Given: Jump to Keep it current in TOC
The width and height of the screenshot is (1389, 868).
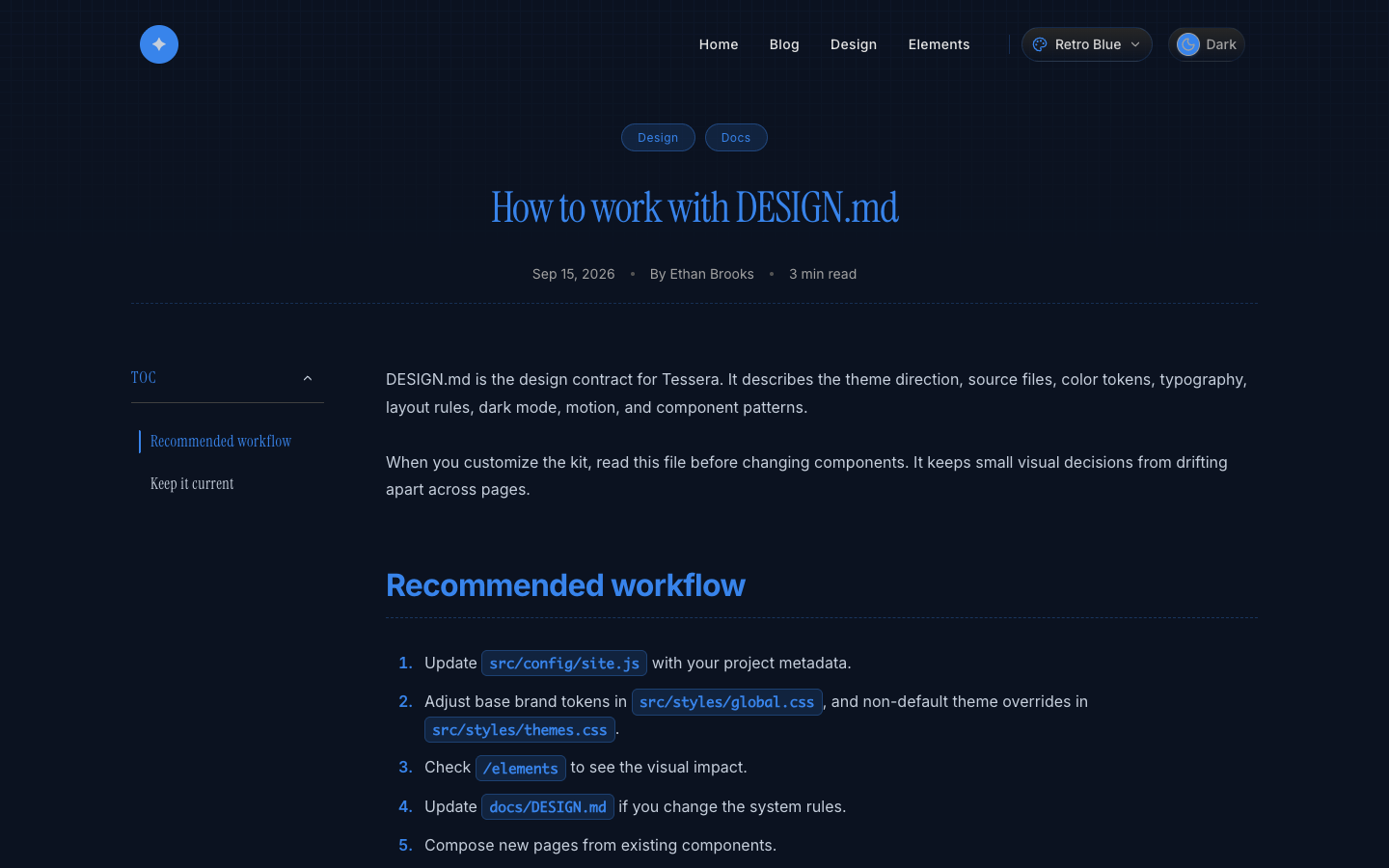Looking at the screenshot, I should coord(192,484).
